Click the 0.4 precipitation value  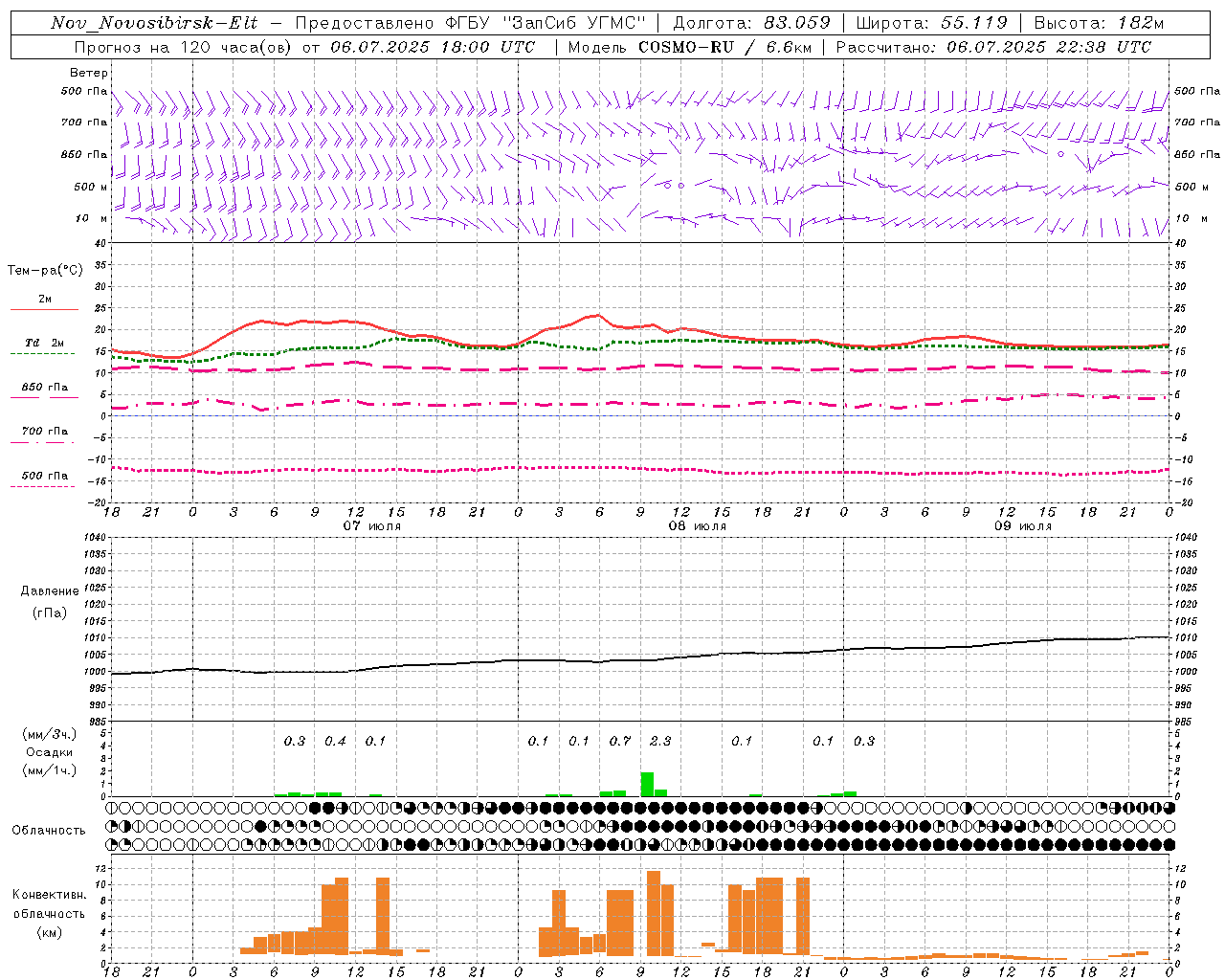click(x=335, y=741)
